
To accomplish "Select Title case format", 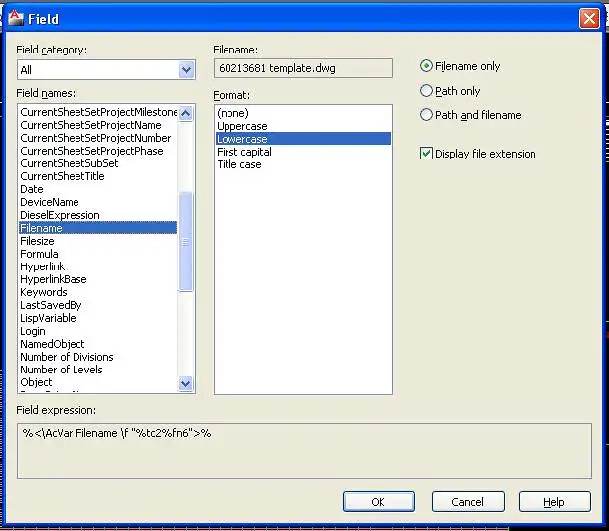I will coord(303,164).
